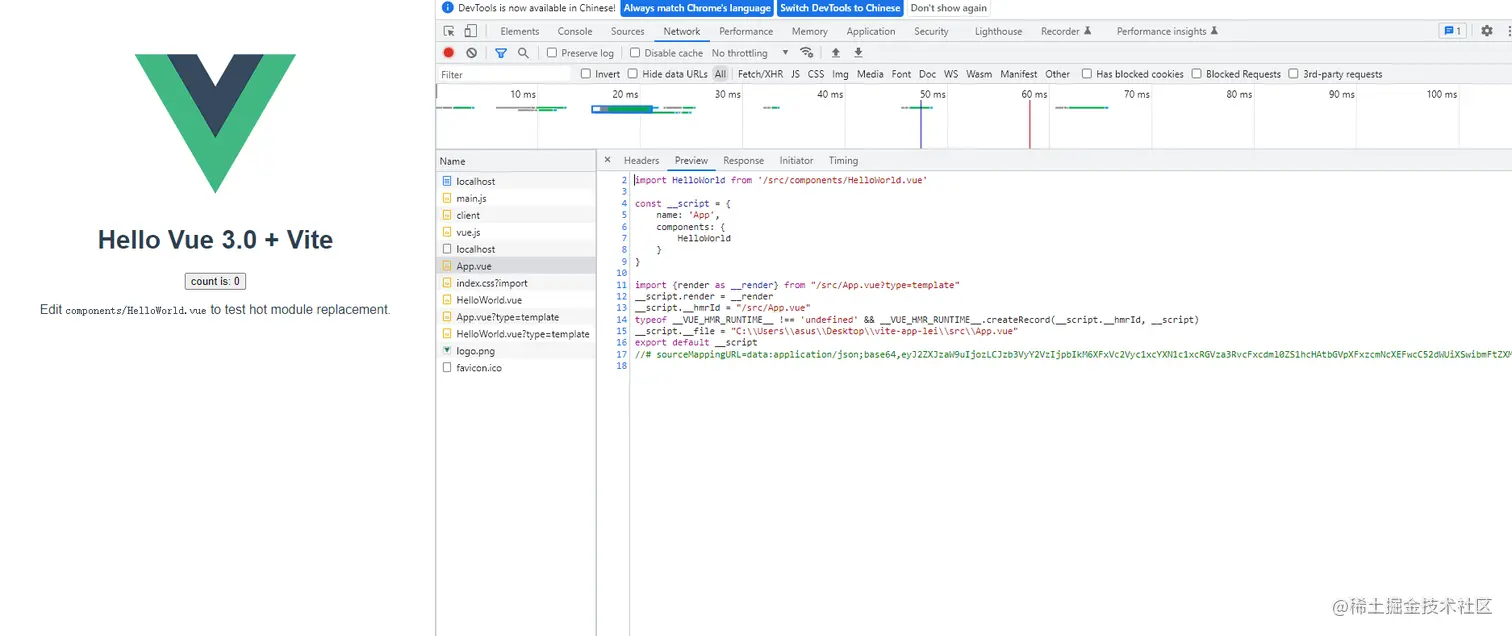Viewport: 1512px width, 636px height.
Task: Open network conditions Wi-Fi gear icon
Action: pyautogui.click(x=807, y=53)
